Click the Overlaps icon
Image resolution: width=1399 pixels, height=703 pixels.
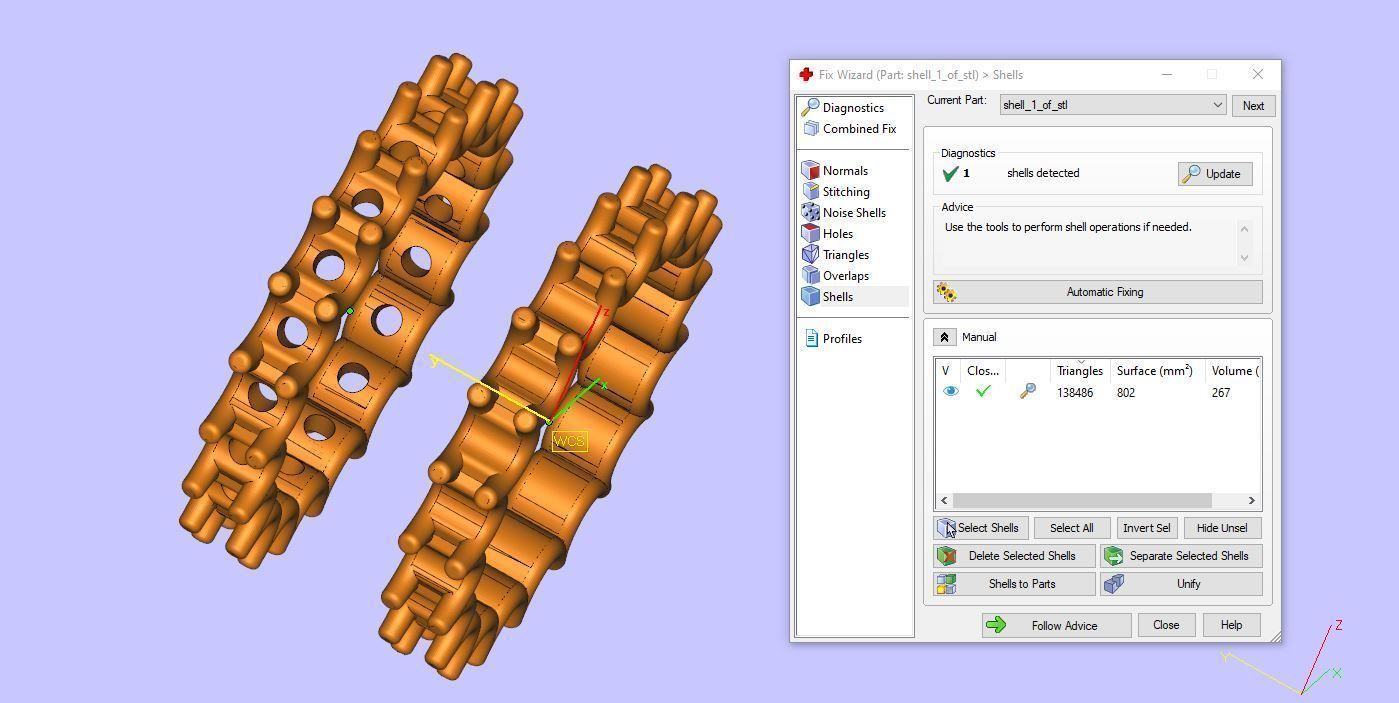811,275
